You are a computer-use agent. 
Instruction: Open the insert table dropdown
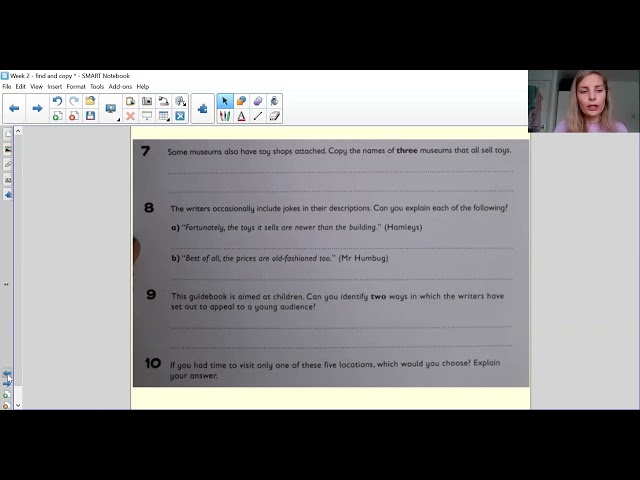tap(164, 116)
